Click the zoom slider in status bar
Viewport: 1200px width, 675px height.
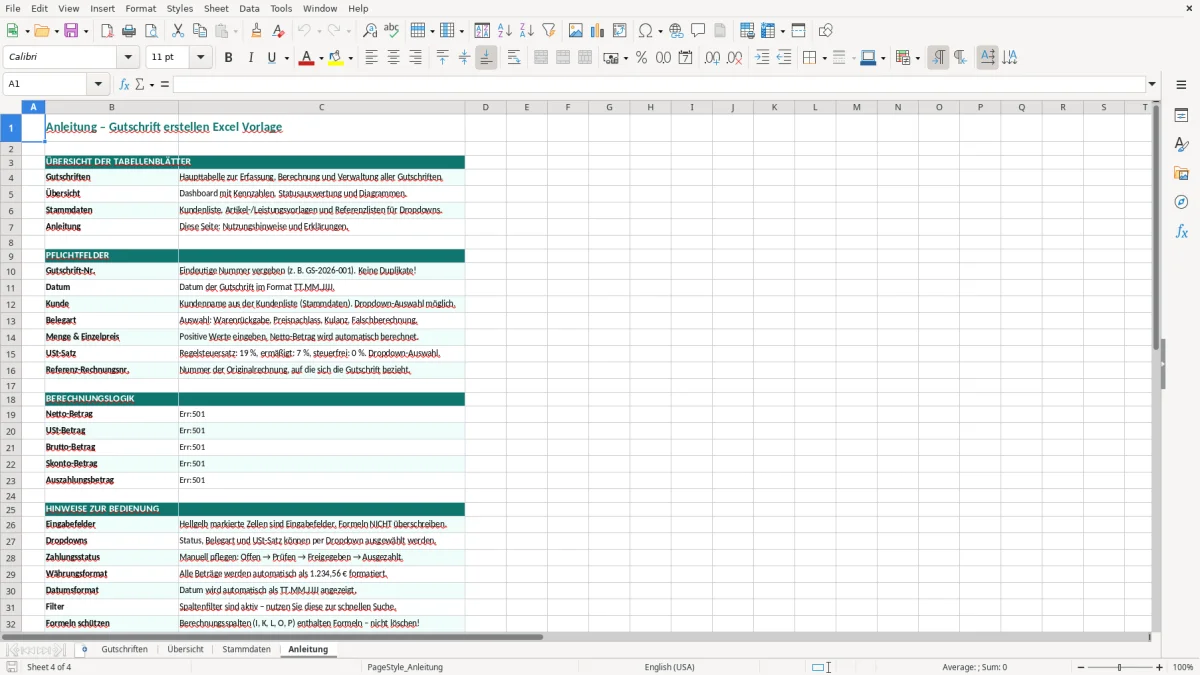click(1120, 667)
